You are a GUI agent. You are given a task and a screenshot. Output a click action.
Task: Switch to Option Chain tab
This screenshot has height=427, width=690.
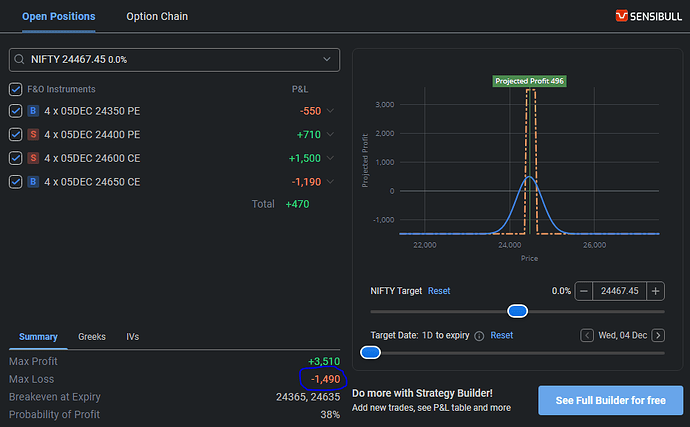pos(157,16)
